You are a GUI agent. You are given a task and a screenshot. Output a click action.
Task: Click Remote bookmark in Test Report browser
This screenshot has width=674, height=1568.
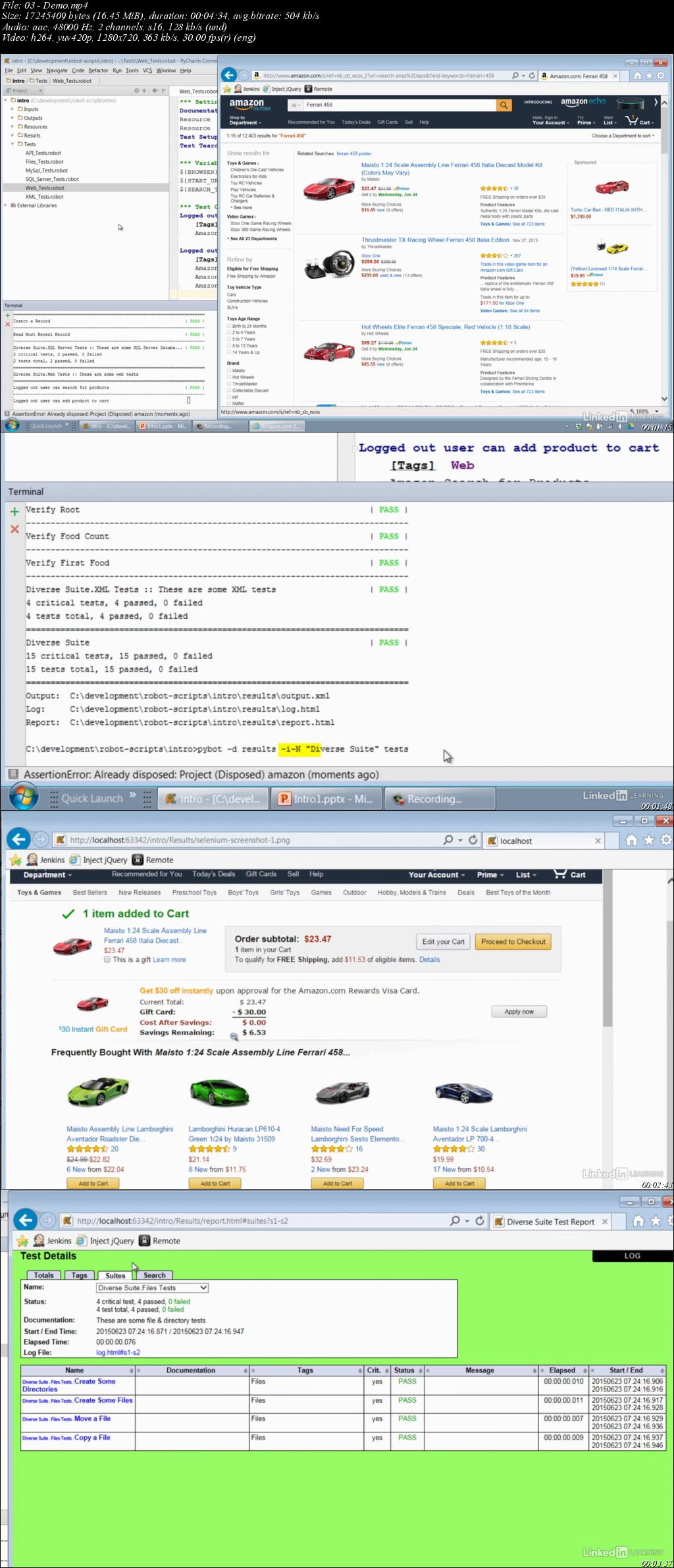tap(159, 1241)
